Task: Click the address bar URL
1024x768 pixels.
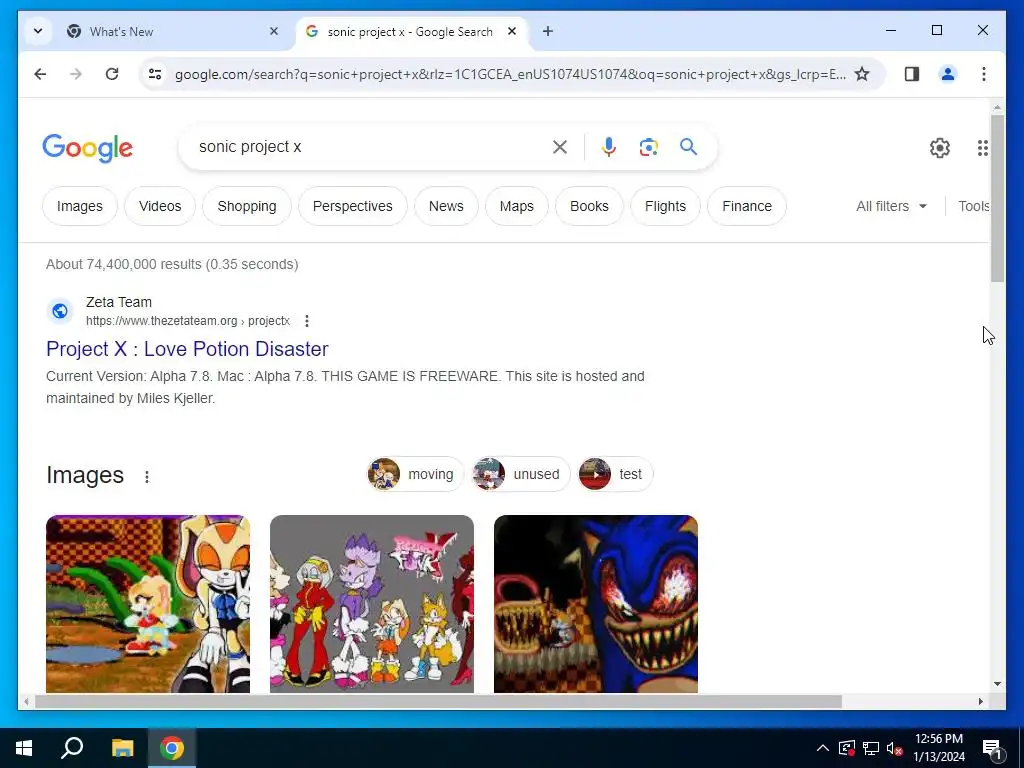Action: tap(509, 74)
